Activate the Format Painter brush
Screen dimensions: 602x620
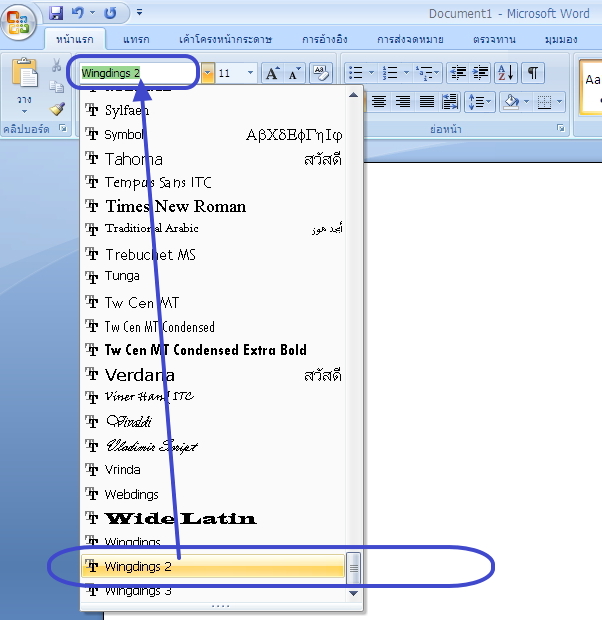(57, 108)
